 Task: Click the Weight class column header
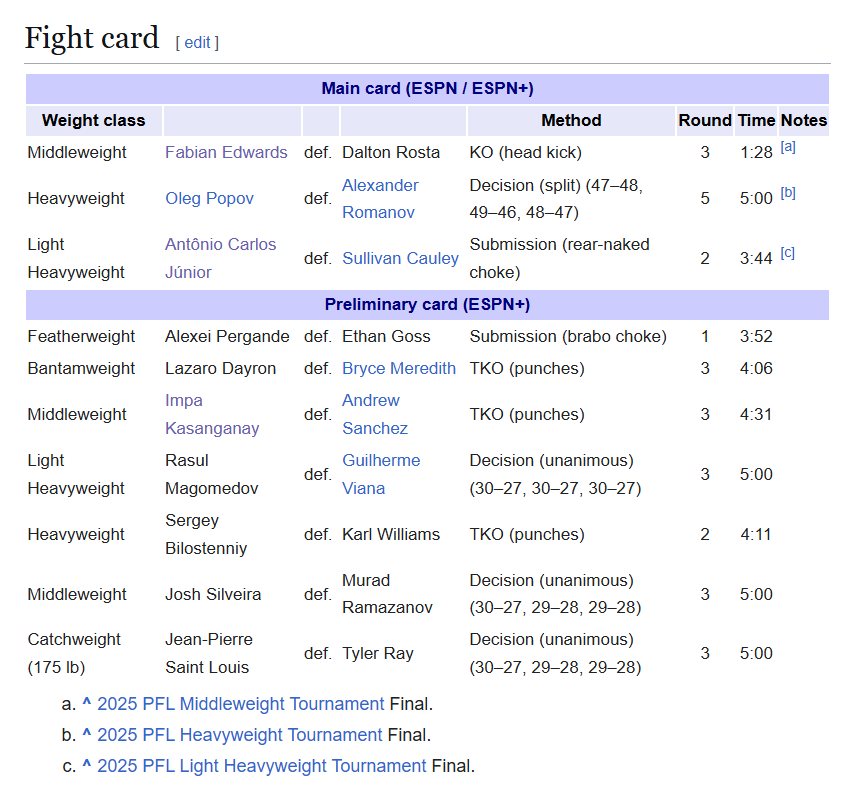pos(94,120)
